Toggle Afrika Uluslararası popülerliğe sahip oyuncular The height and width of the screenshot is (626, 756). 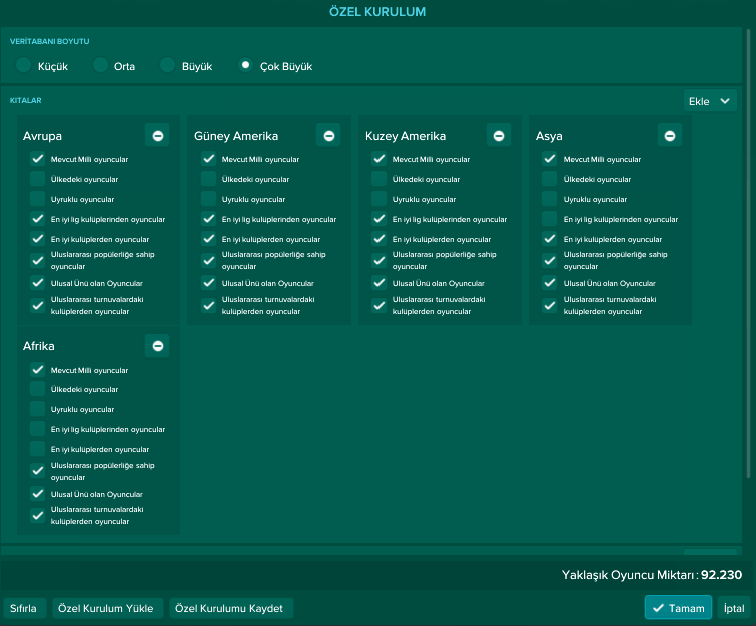coord(38,471)
